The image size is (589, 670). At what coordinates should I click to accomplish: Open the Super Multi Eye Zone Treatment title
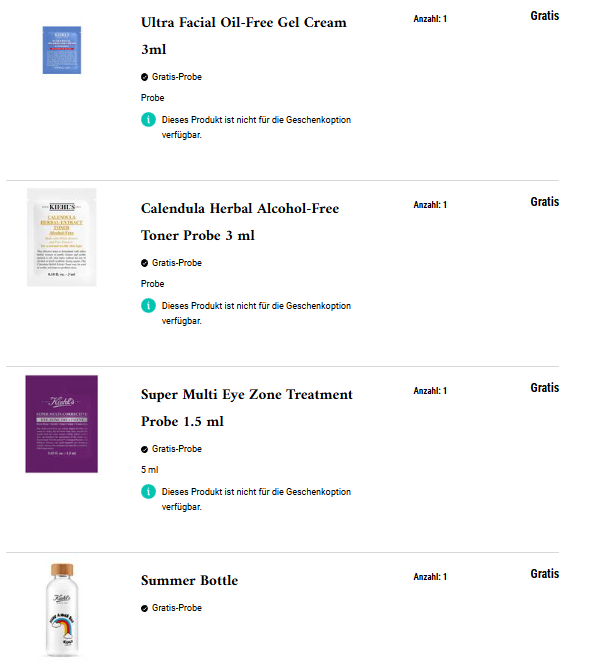click(247, 408)
